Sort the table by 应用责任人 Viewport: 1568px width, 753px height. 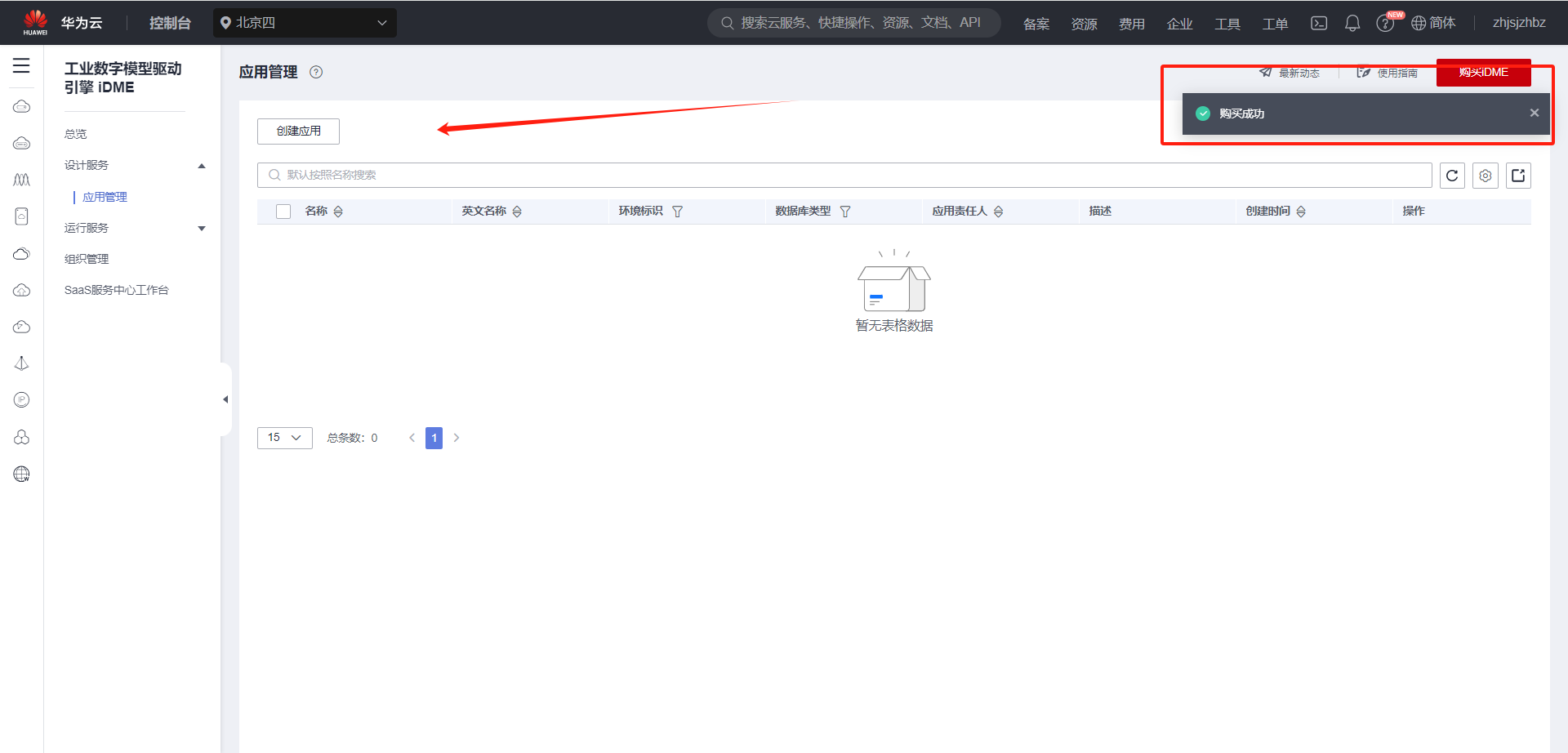coord(998,212)
